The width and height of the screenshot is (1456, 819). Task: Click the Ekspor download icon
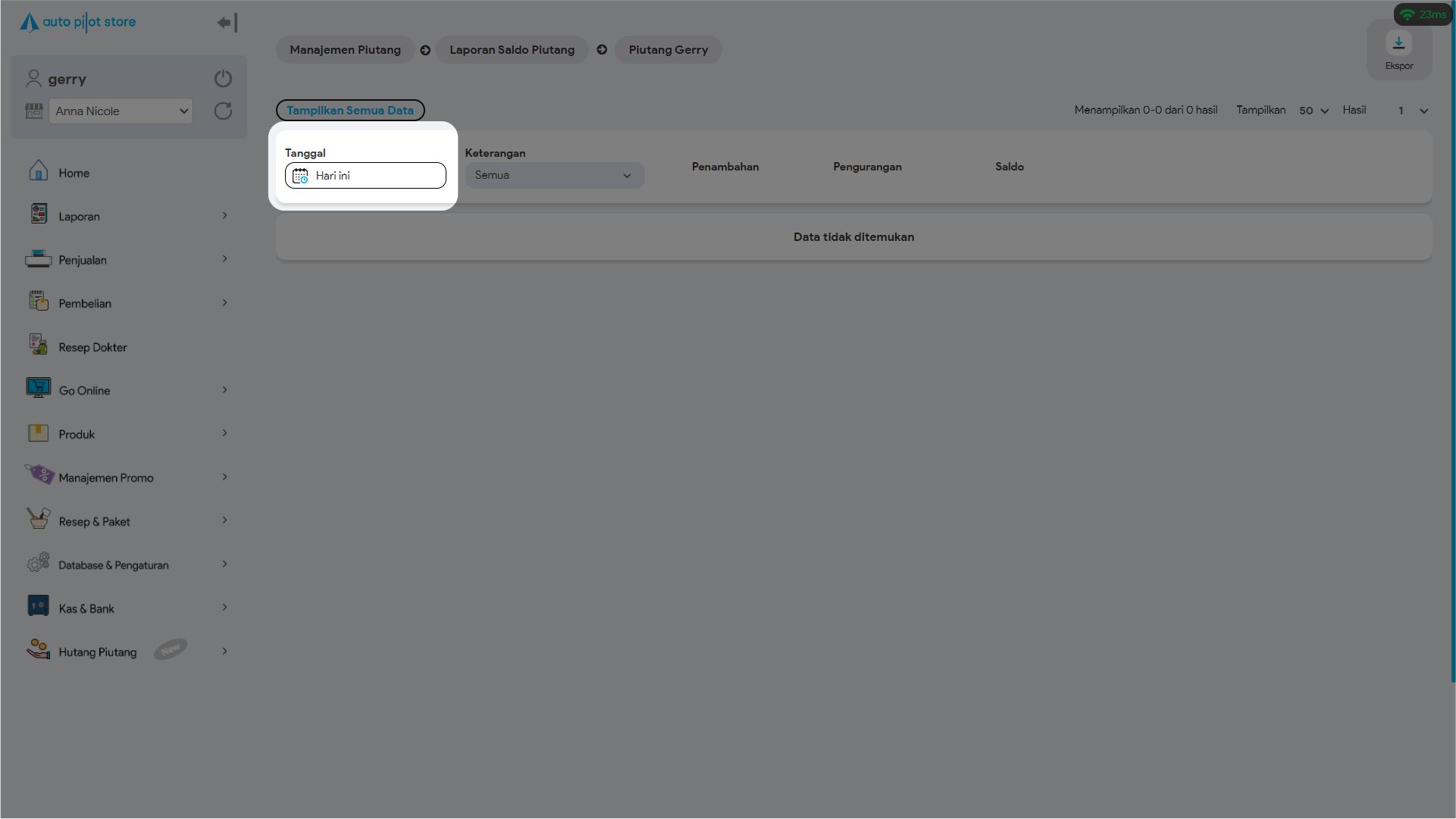click(1398, 43)
